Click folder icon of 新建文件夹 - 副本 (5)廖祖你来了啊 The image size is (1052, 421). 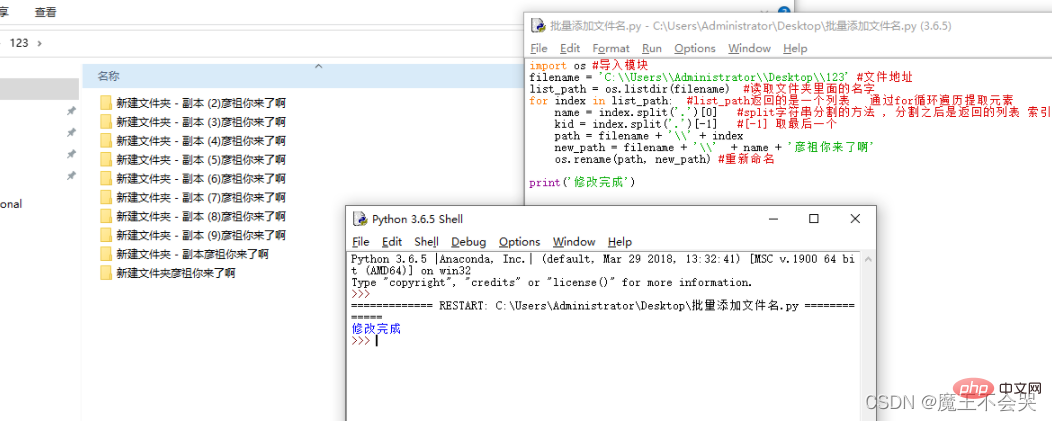pyautogui.click(x=105, y=159)
